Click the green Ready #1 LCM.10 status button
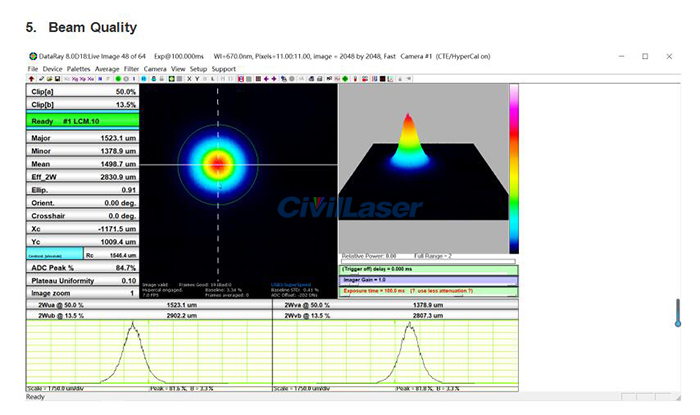 [x=82, y=121]
